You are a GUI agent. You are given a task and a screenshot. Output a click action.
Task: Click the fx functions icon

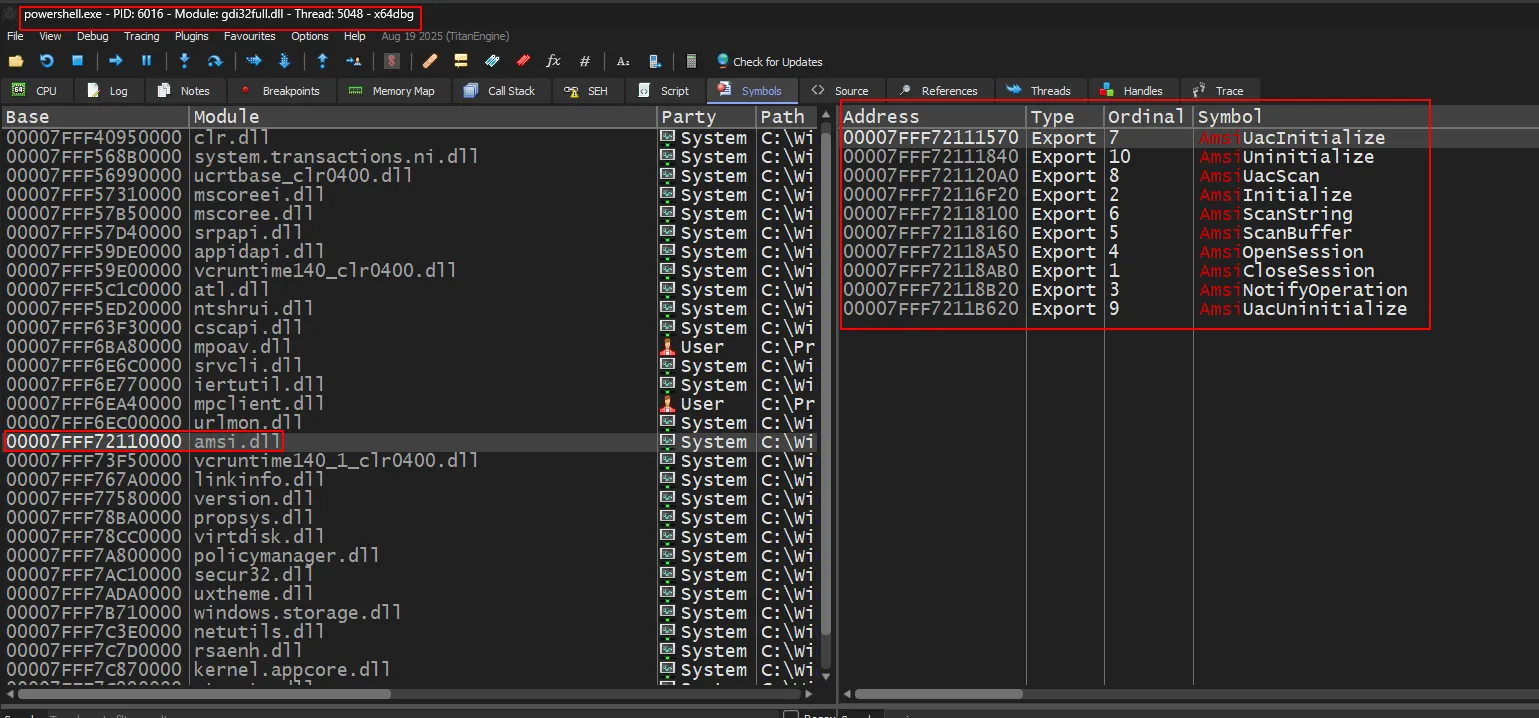553,61
